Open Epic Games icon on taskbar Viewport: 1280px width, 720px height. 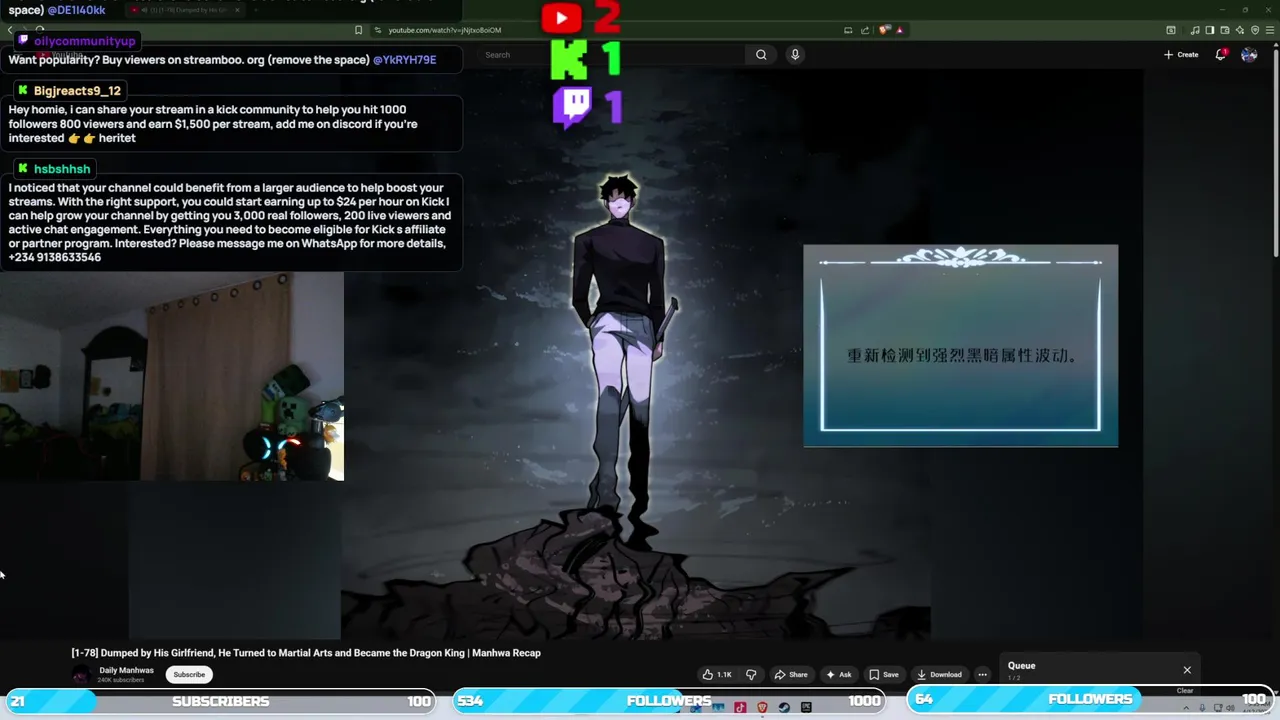point(806,708)
